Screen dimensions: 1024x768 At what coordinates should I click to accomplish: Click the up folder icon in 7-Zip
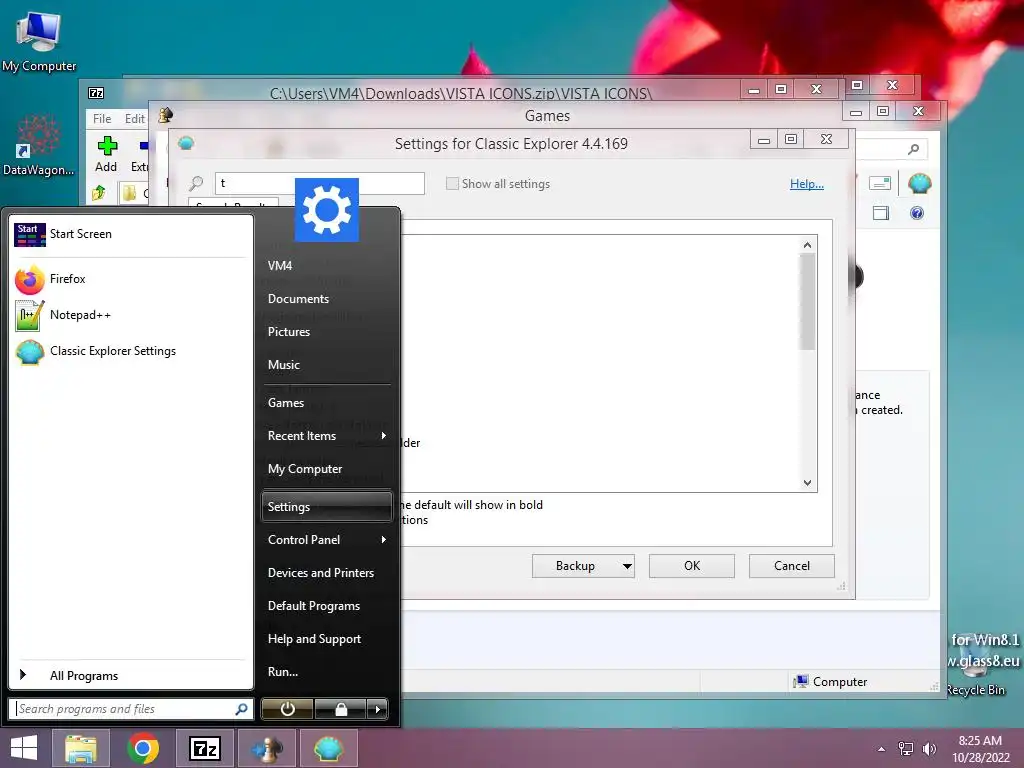pos(99,193)
